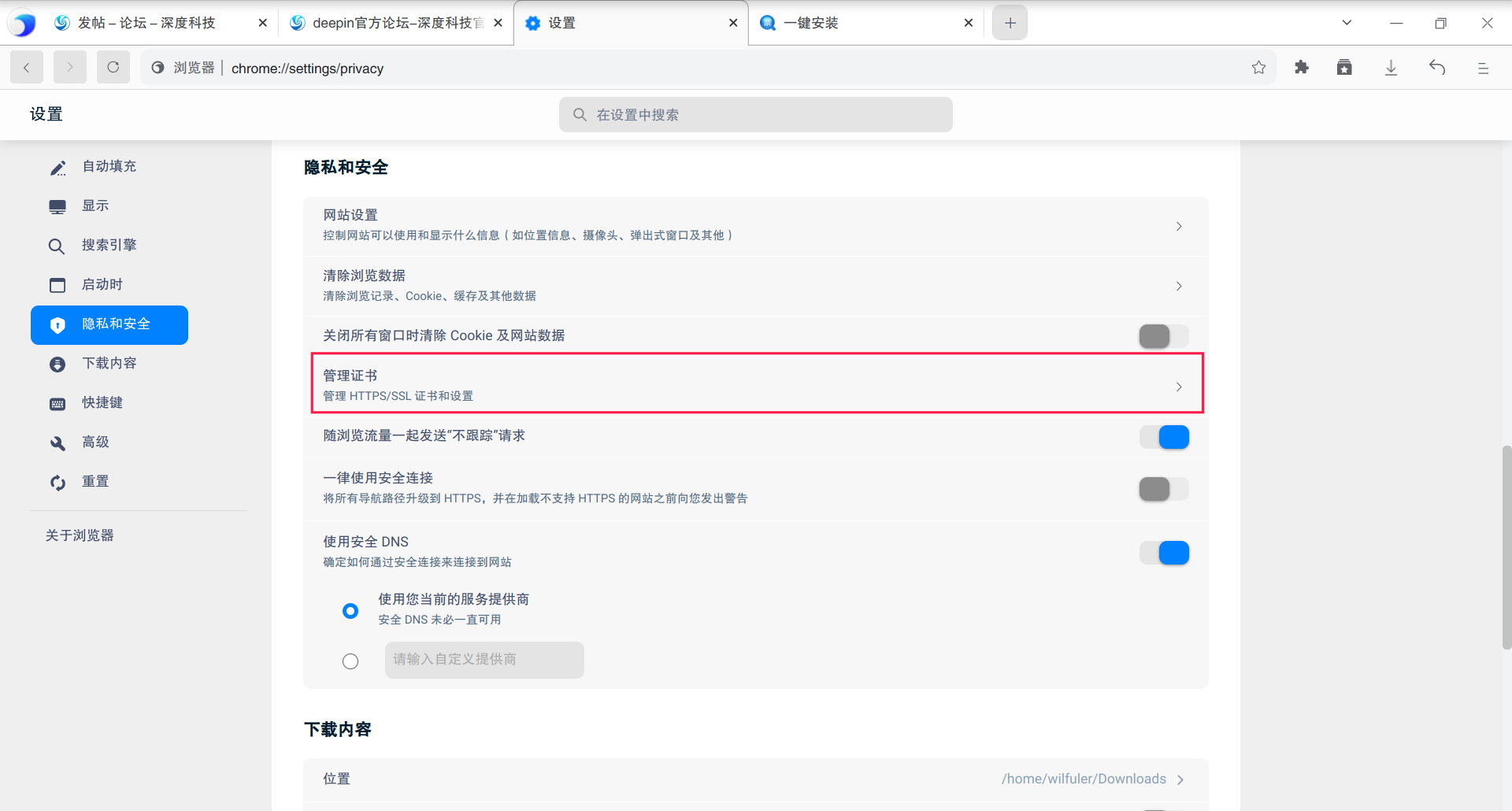Turn off the “不跟踪” request switch

click(x=1164, y=437)
